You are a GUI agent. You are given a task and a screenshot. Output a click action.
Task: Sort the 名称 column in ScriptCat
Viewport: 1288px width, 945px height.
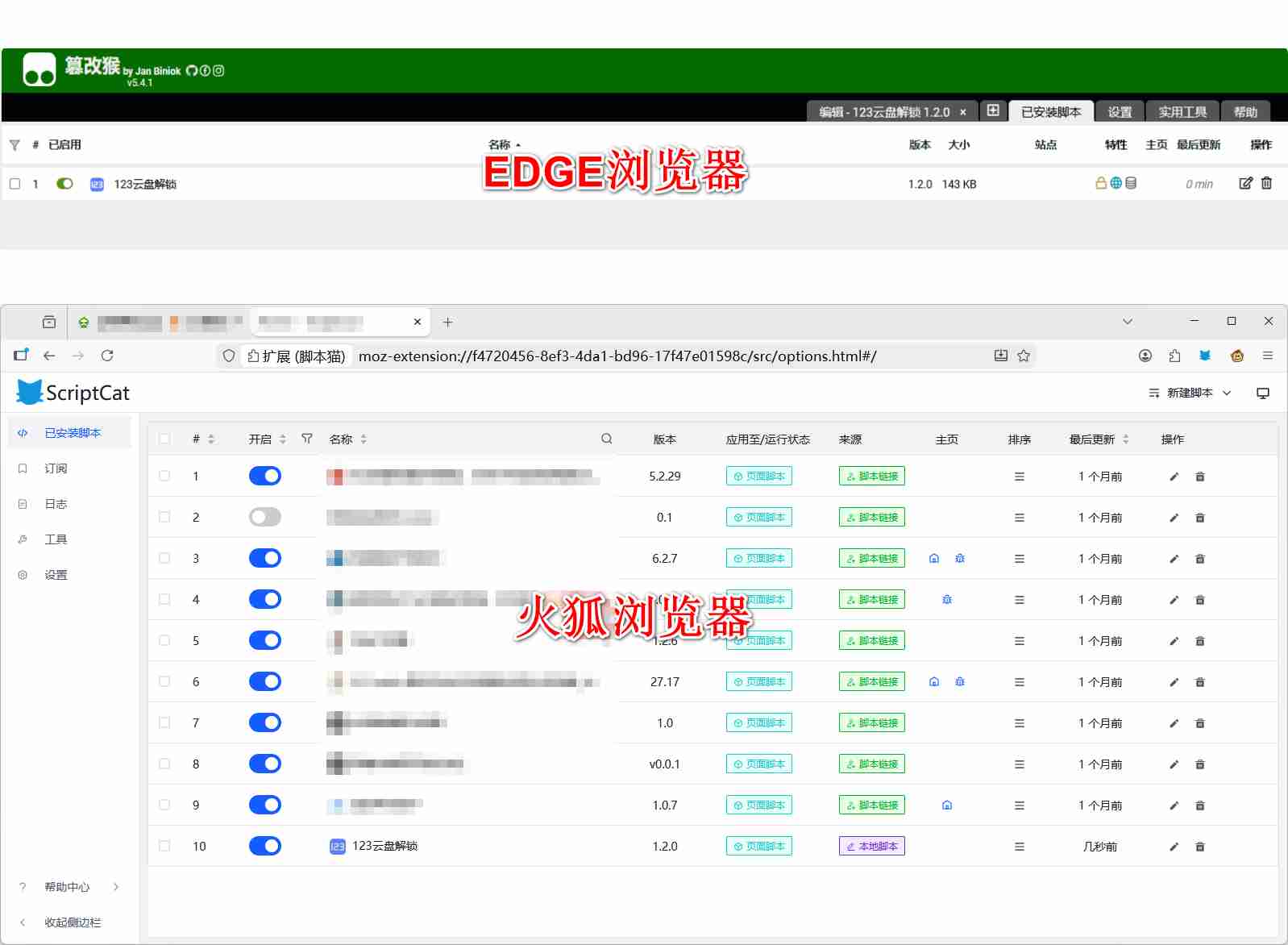pos(364,439)
